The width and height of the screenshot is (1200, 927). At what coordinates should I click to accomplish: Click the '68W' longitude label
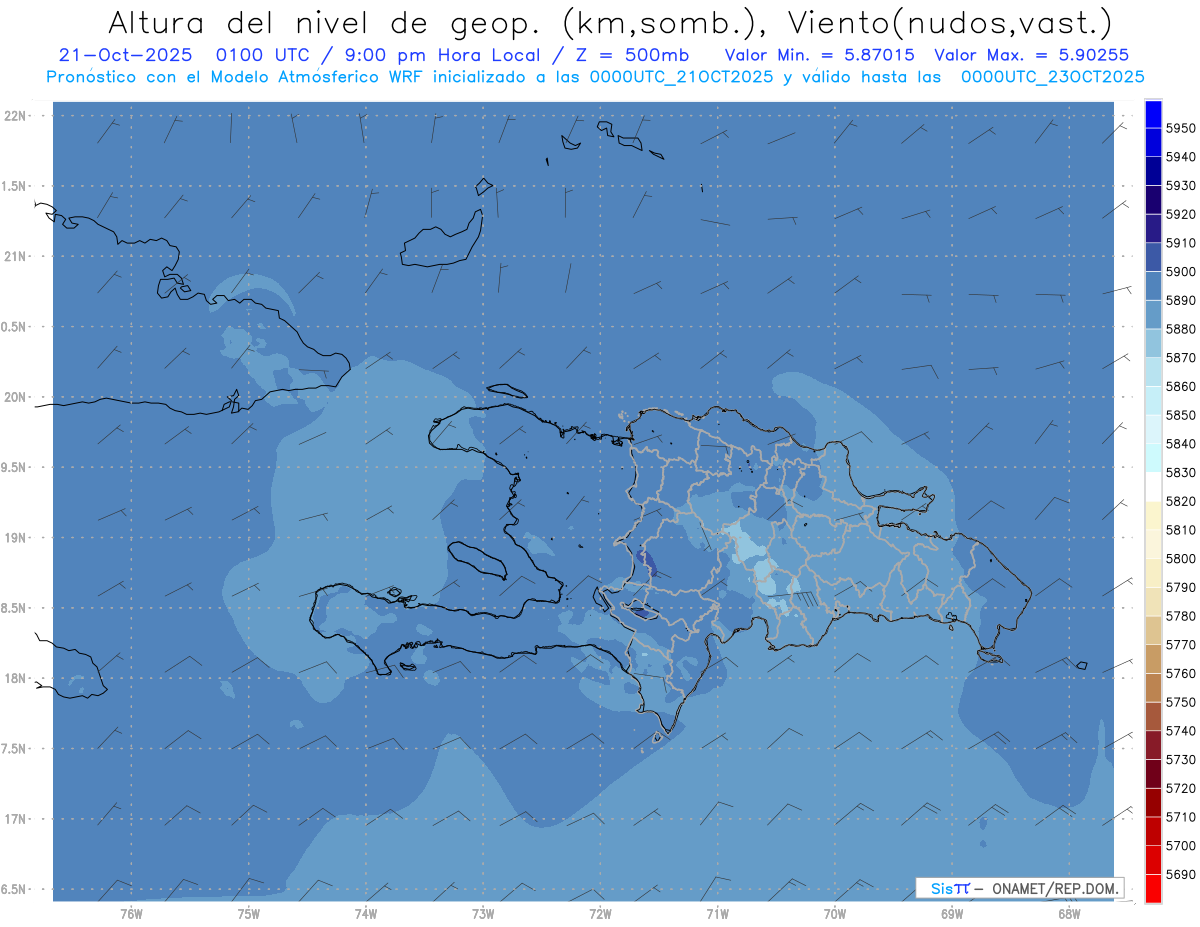[x=1069, y=914]
